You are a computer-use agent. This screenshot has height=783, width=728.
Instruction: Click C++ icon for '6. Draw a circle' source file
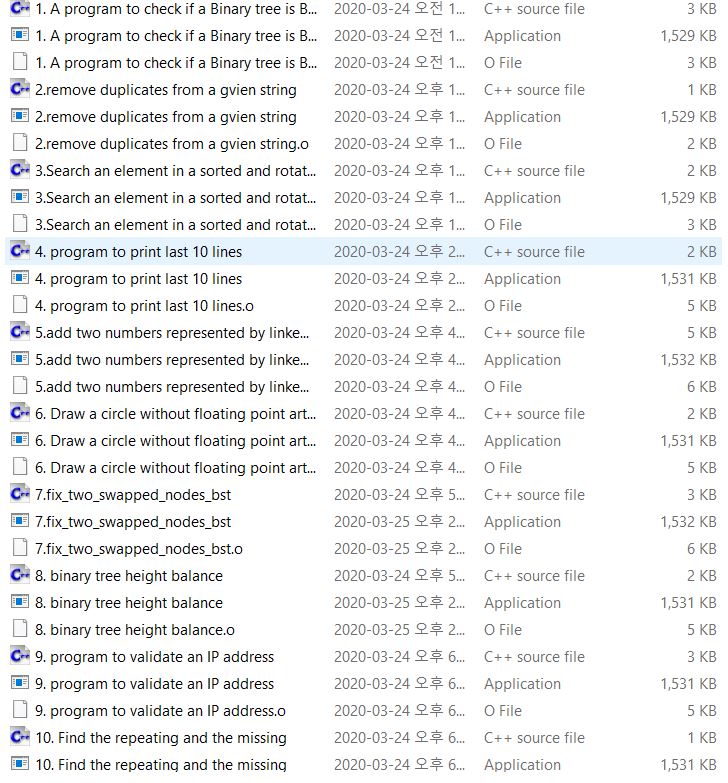(x=20, y=412)
